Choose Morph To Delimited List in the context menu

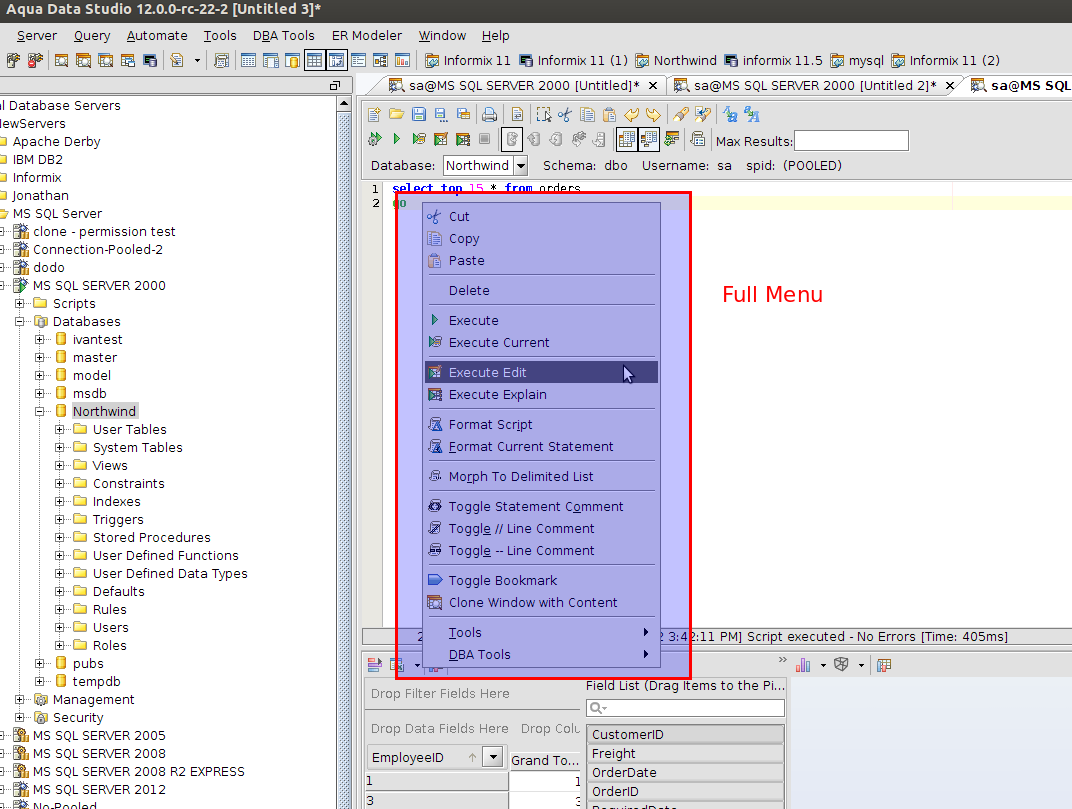(541, 477)
